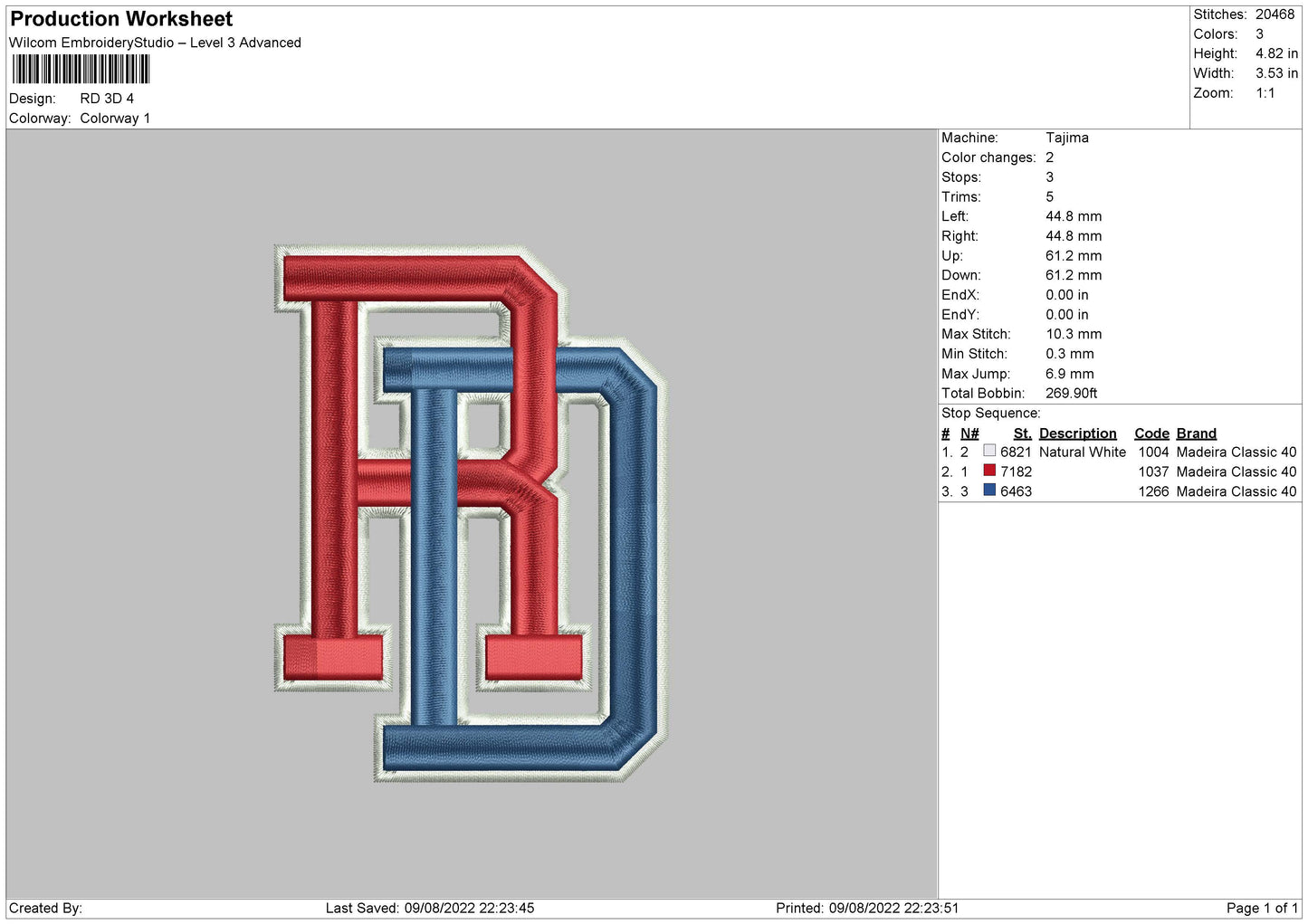Click the Colors value 3
This screenshot has height=924, width=1308.
coord(1259,34)
